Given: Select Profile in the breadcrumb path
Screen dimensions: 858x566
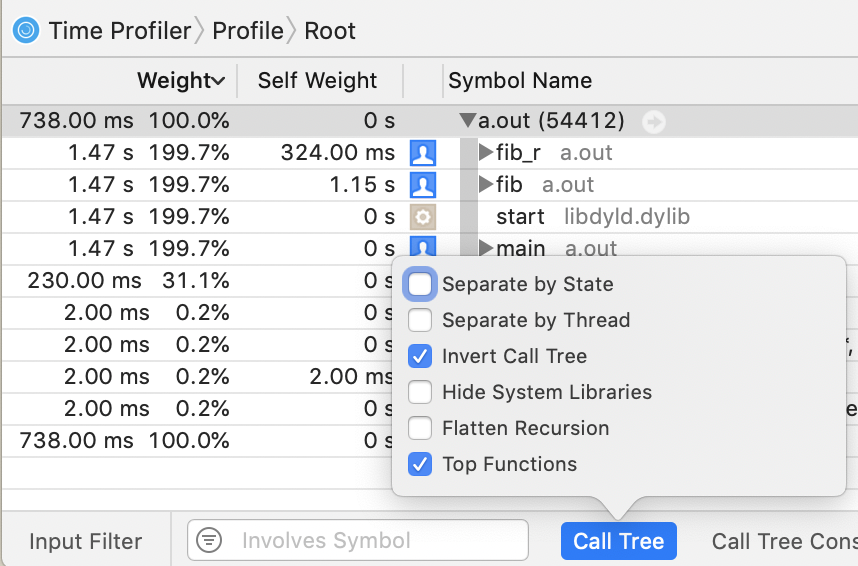Looking at the screenshot, I should tap(246, 31).
